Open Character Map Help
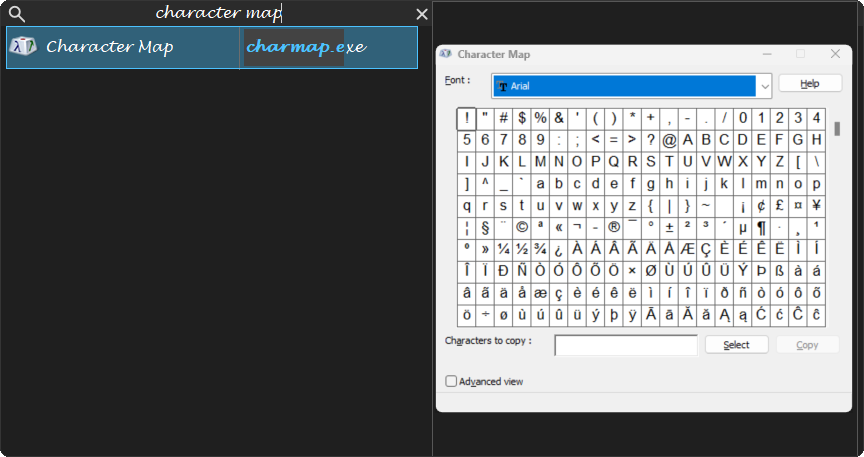This screenshot has width=864, height=457. (810, 83)
